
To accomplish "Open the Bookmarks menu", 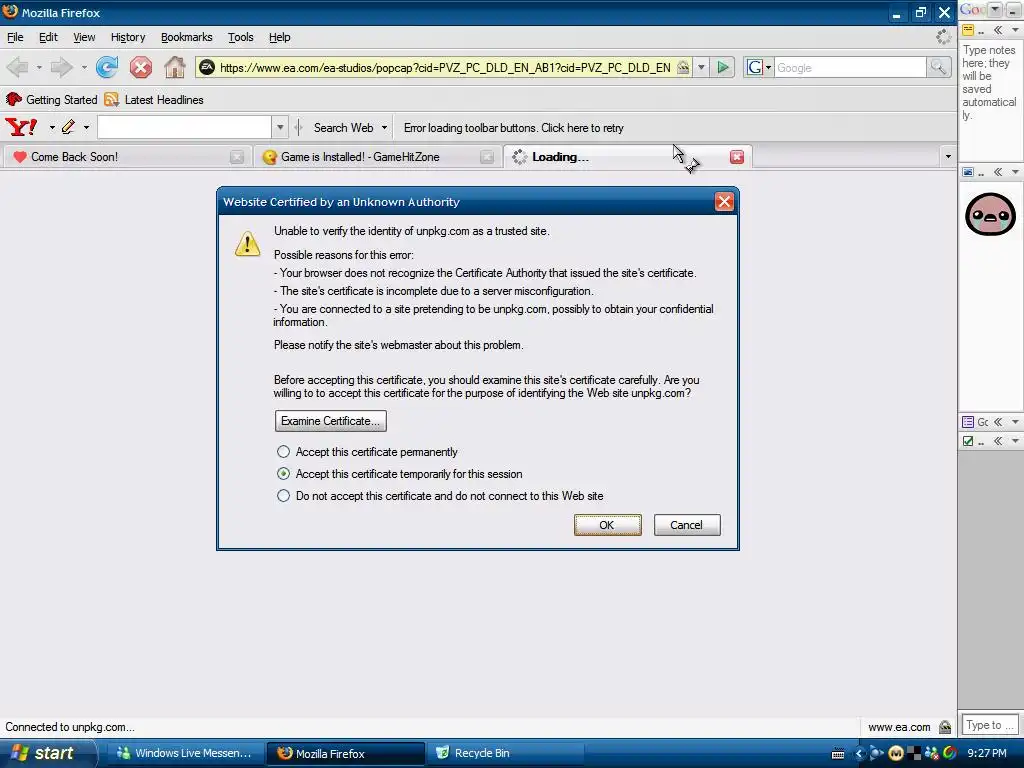I will coord(187,37).
